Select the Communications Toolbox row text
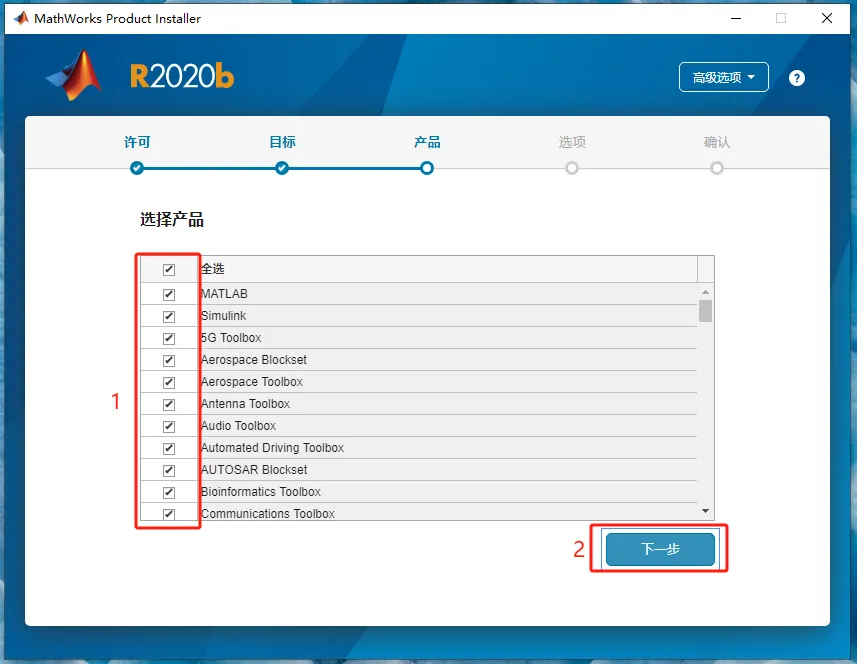Viewport: 857px width, 664px height. (x=268, y=514)
